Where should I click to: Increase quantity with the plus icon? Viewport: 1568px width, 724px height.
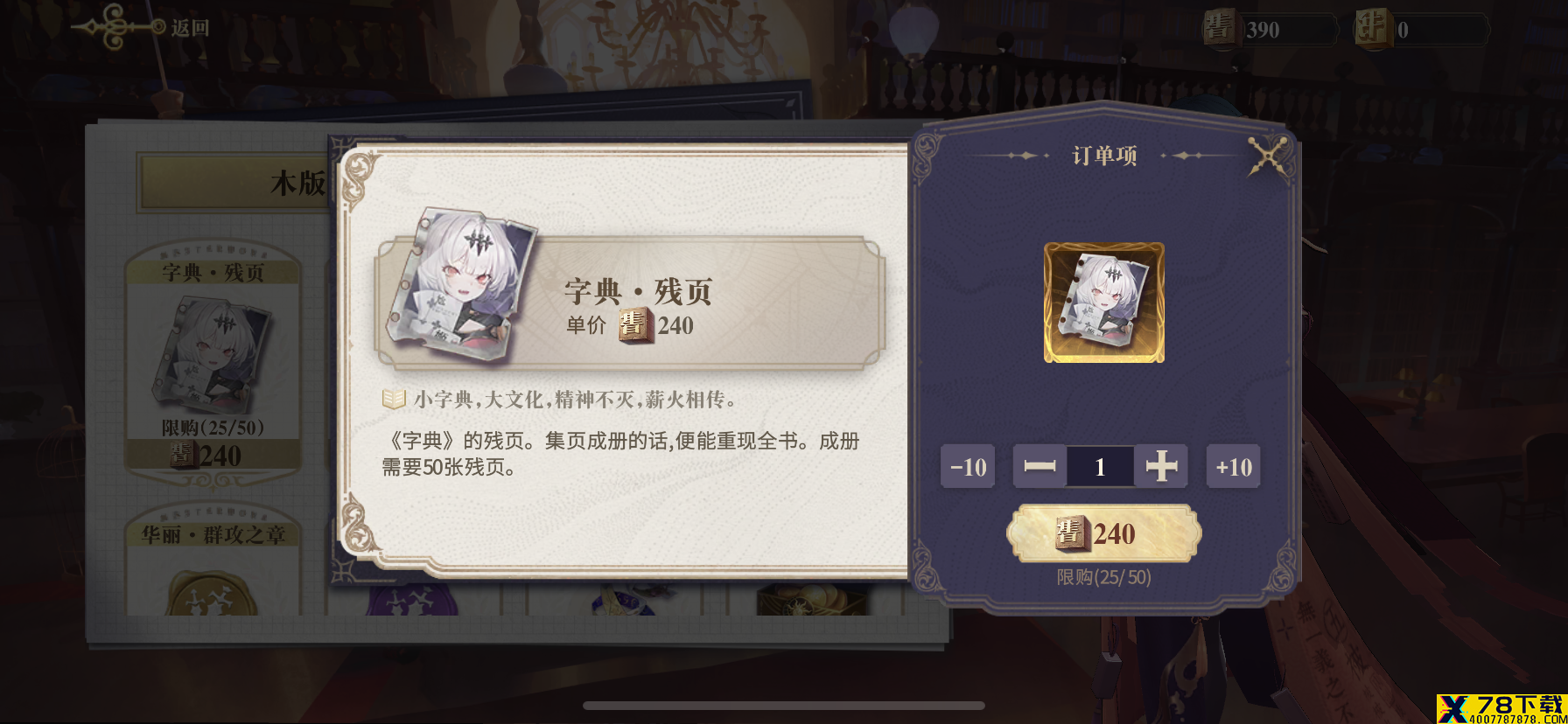pos(1161,467)
